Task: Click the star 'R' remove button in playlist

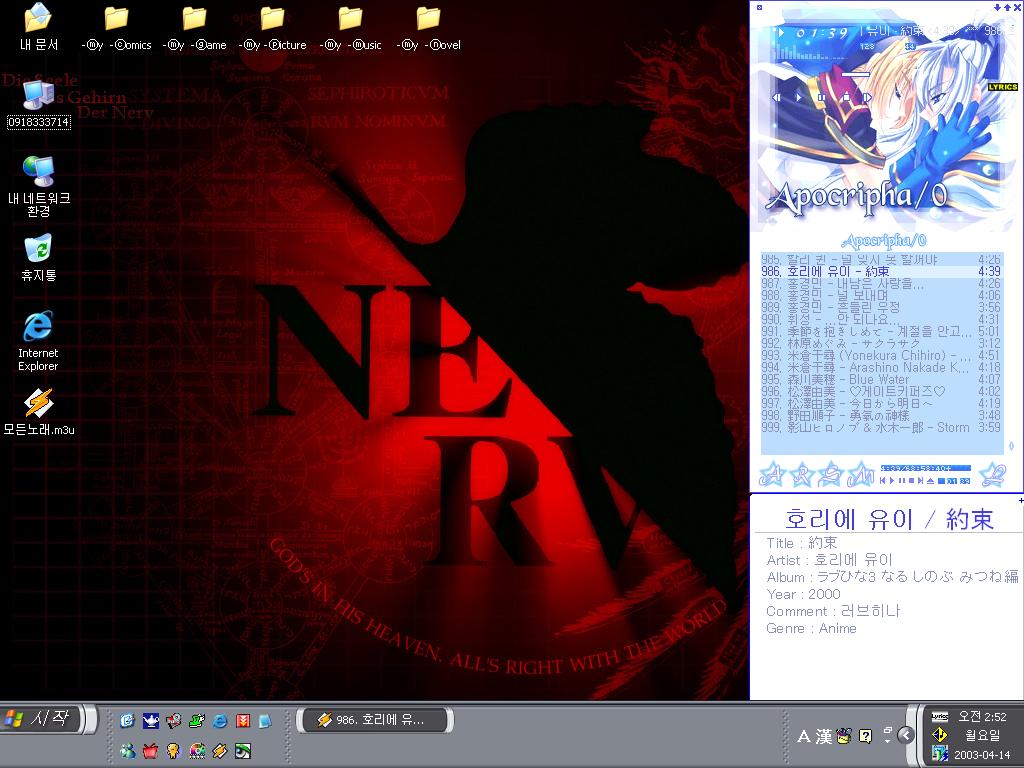Action: tap(801, 475)
